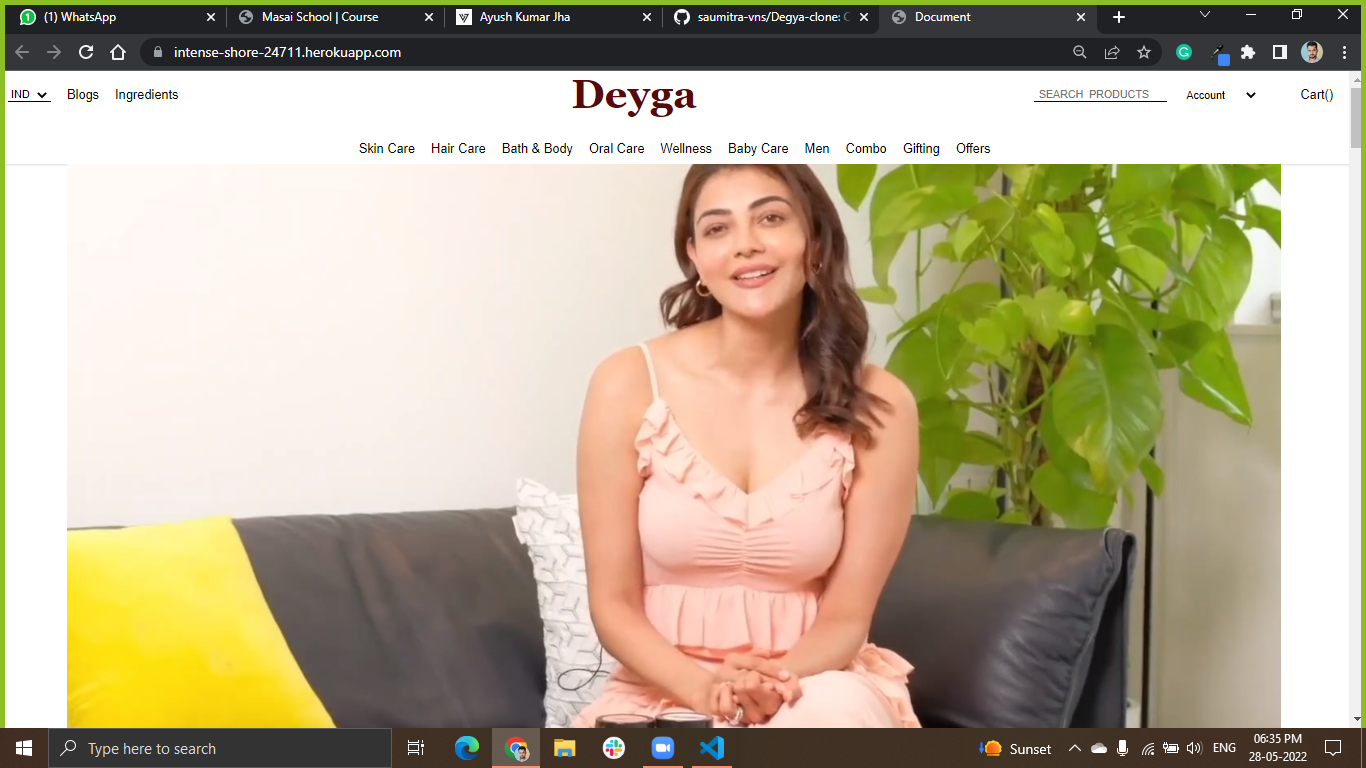
Task: Show hidden tray icons chevron
Action: pyautogui.click(x=1075, y=748)
